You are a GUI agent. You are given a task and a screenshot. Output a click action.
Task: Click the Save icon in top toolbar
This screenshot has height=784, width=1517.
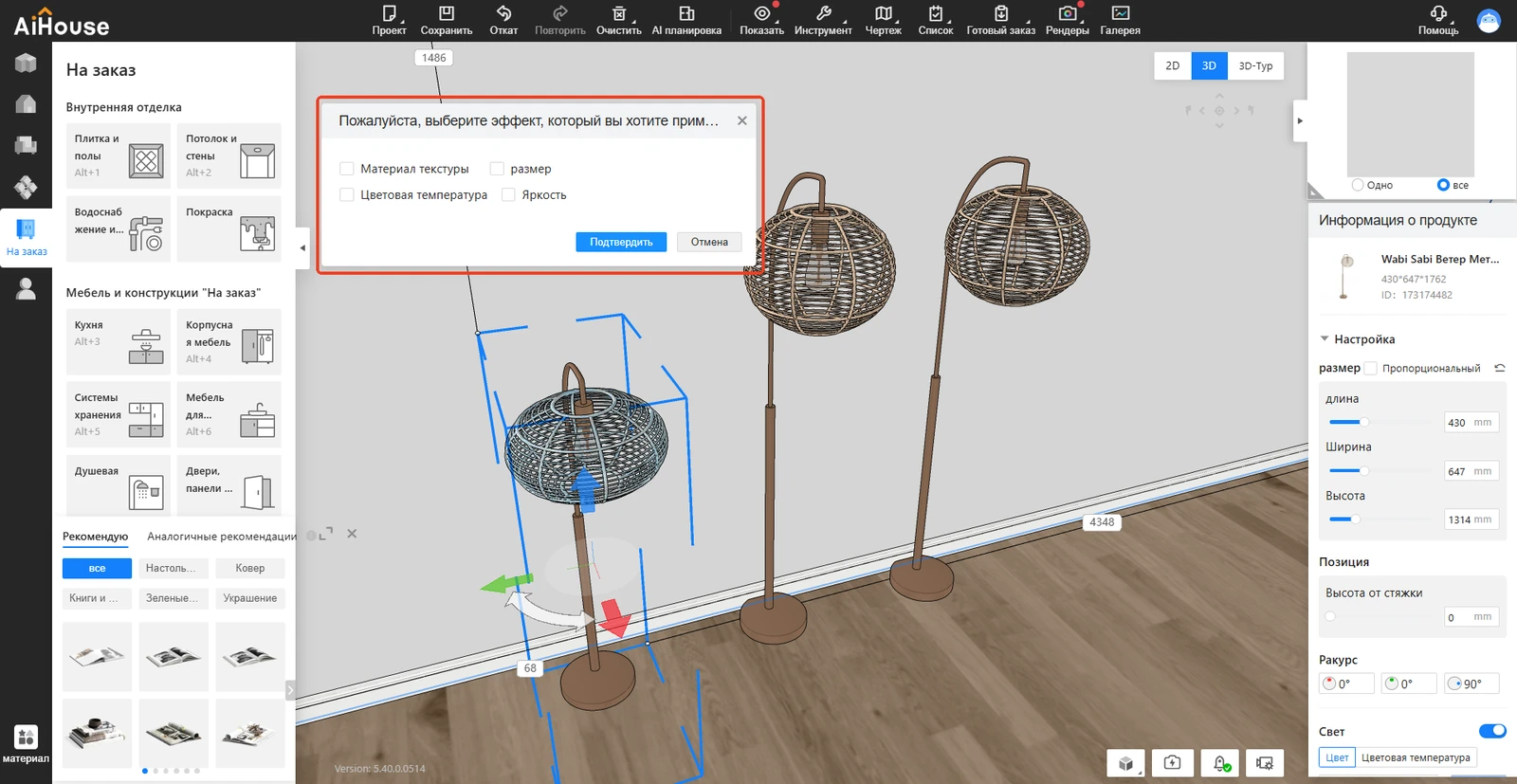(x=446, y=13)
